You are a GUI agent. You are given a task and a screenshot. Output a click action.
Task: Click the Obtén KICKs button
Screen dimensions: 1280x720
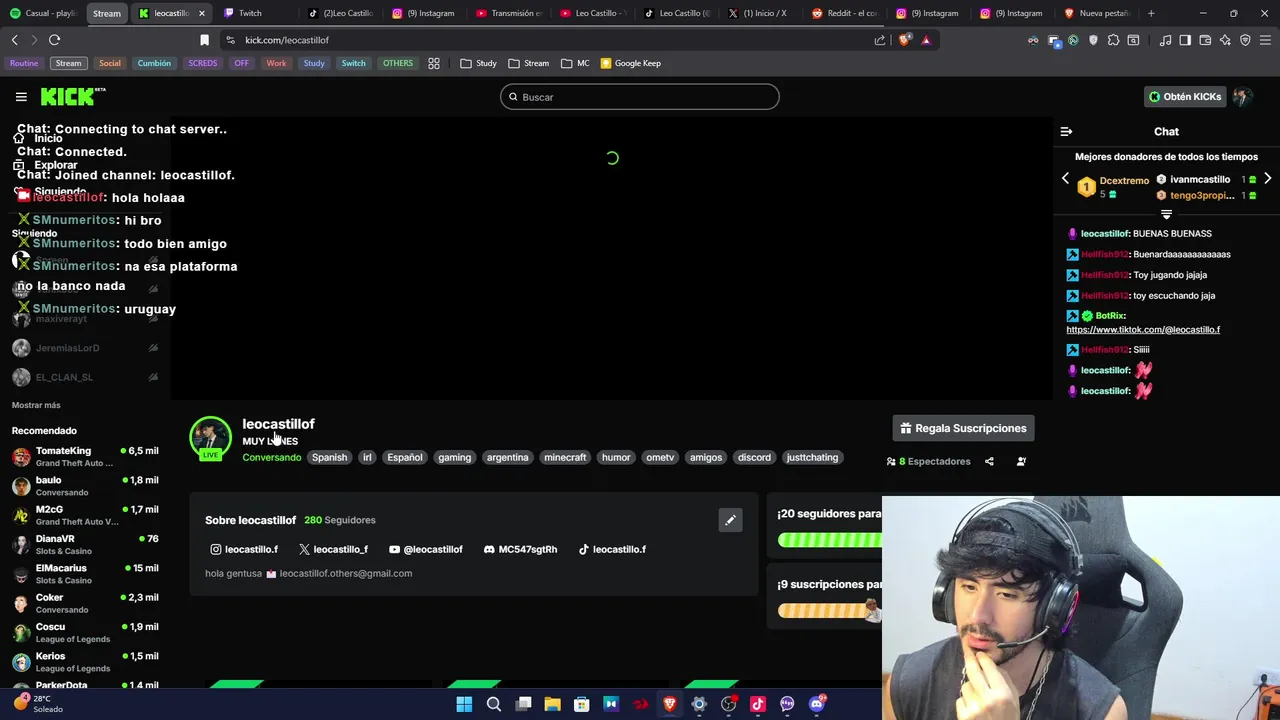tap(1185, 97)
